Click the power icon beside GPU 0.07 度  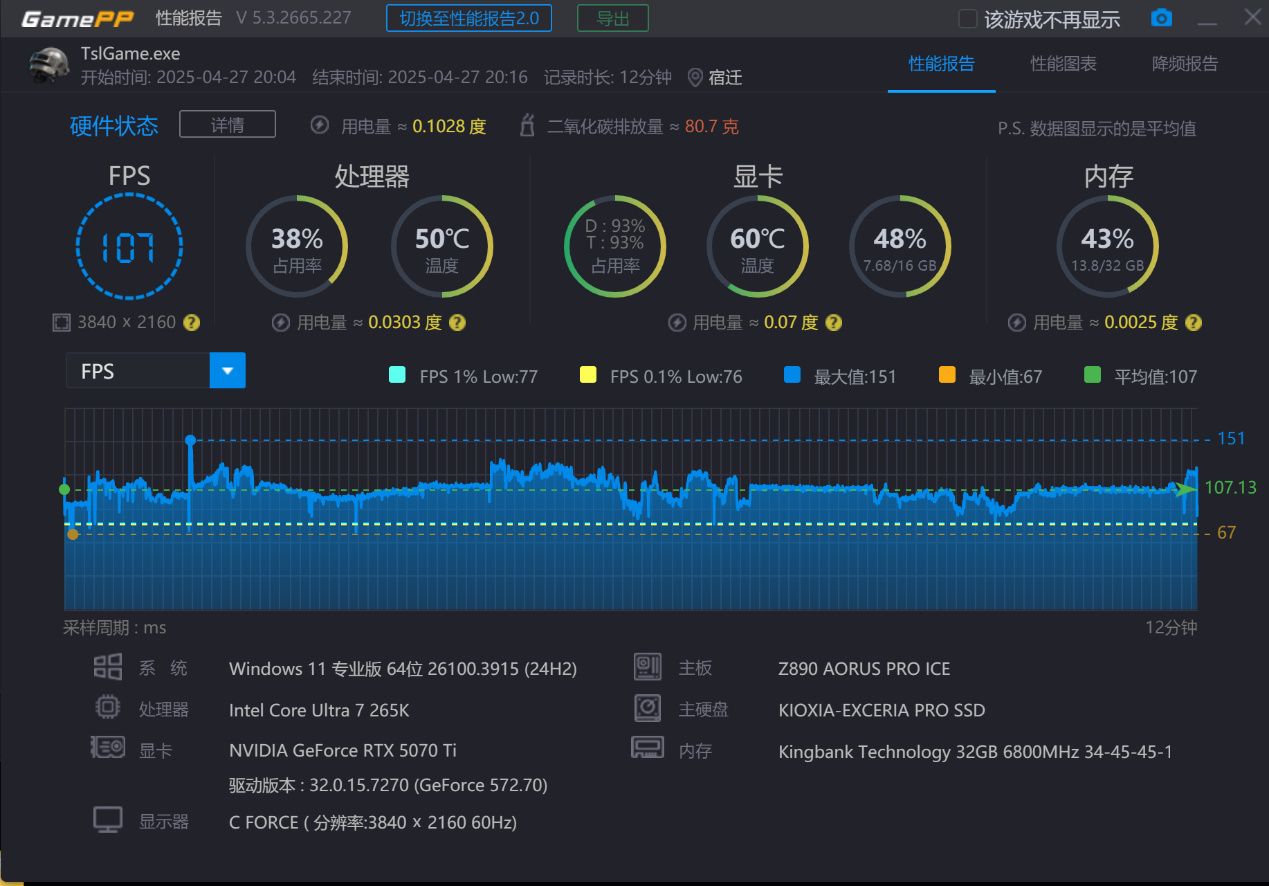point(677,322)
